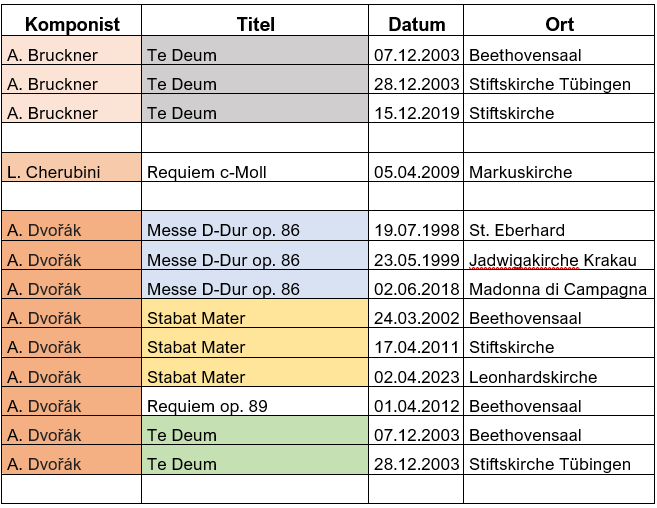This screenshot has height=508, width=657.
Task: Click the date cell 17.04.2011
Action: 416,348
